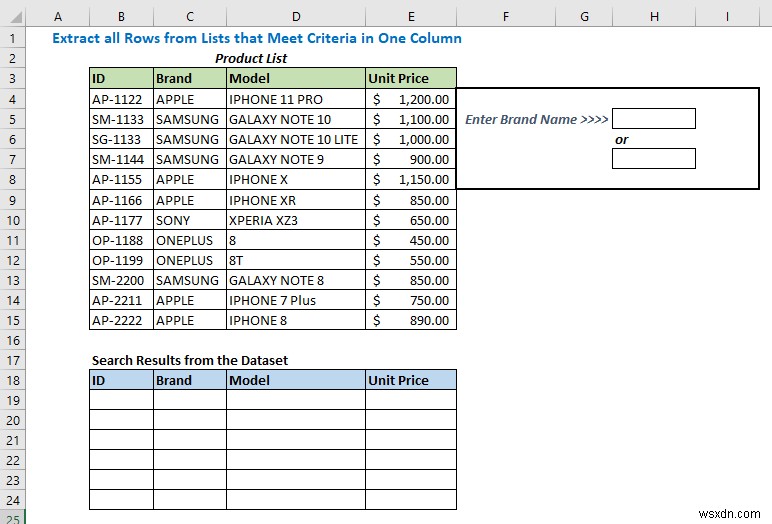Click the '1,200.00' unit price cell
Image resolution: width=772 pixels, height=524 pixels.
click(x=411, y=99)
